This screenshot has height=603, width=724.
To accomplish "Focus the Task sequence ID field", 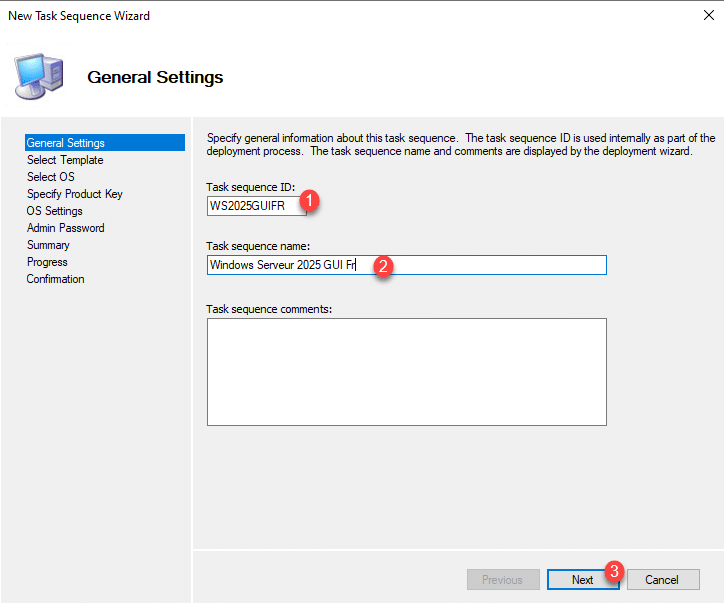I will click(x=255, y=207).
